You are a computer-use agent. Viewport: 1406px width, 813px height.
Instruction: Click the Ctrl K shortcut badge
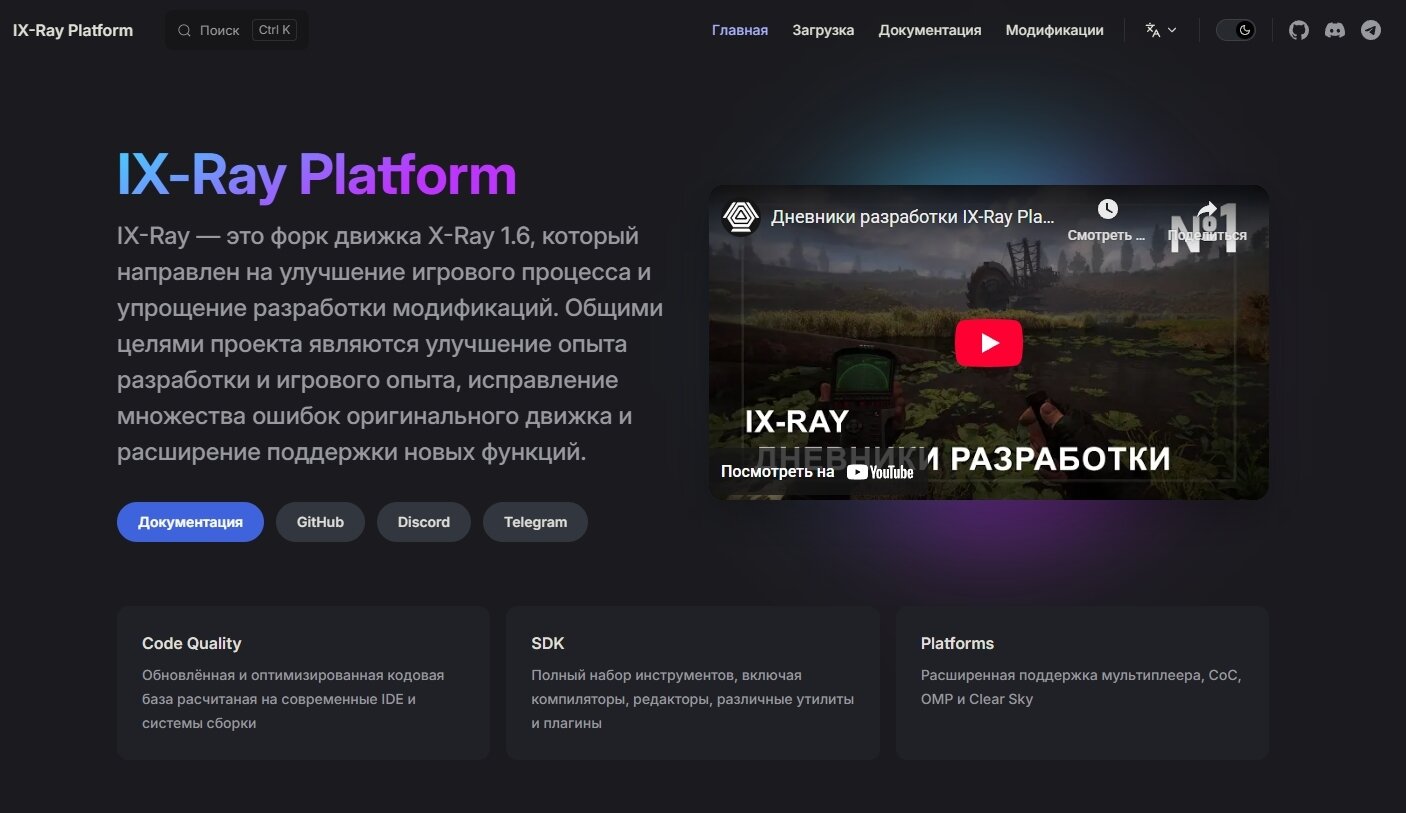[x=275, y=30]
